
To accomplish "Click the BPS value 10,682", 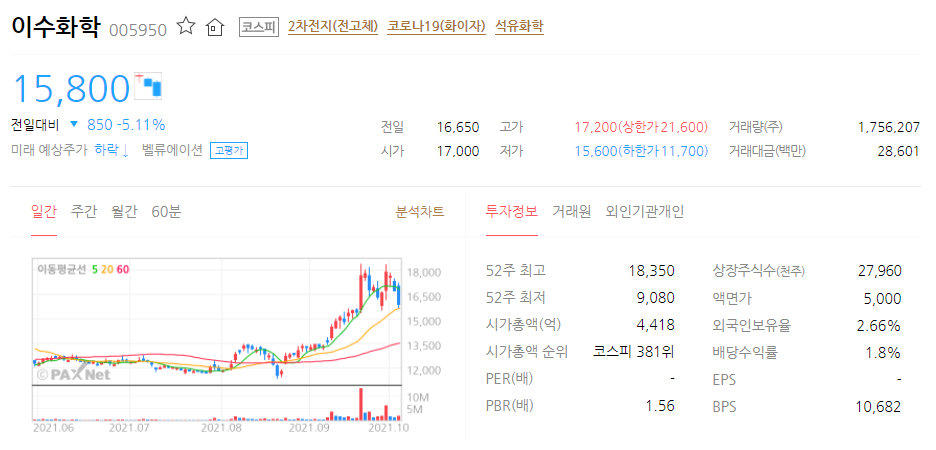I will (x=879, y=407).
